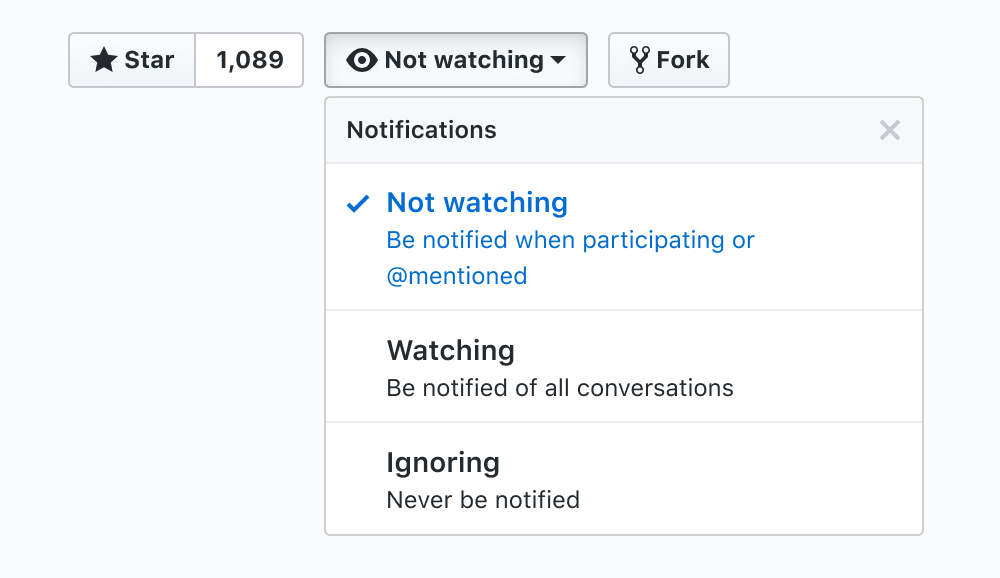Click the "Never be notified" description
This screenshot has width=1000, height=578.
[483, 499]
